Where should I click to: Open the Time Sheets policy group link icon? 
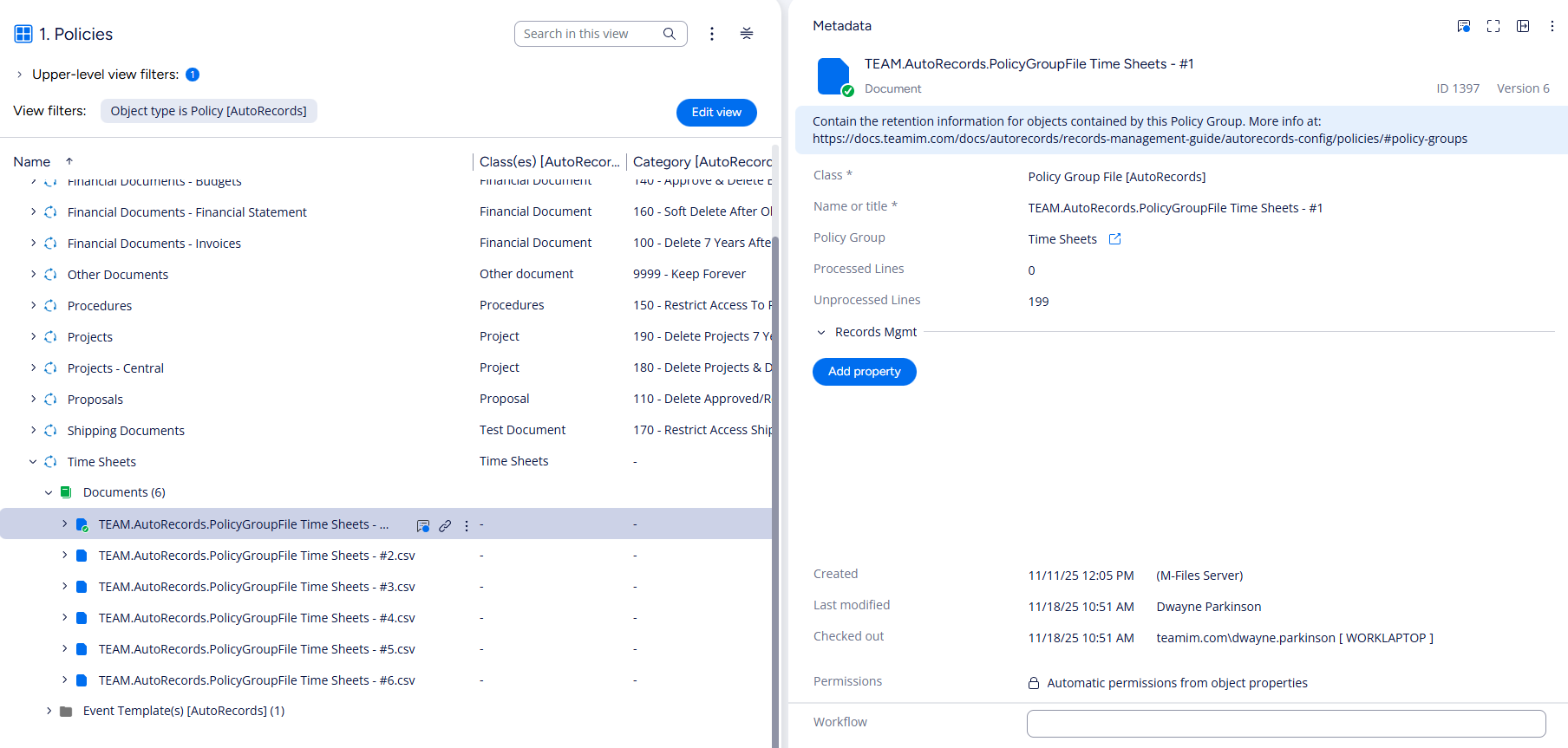(1115, 239)
